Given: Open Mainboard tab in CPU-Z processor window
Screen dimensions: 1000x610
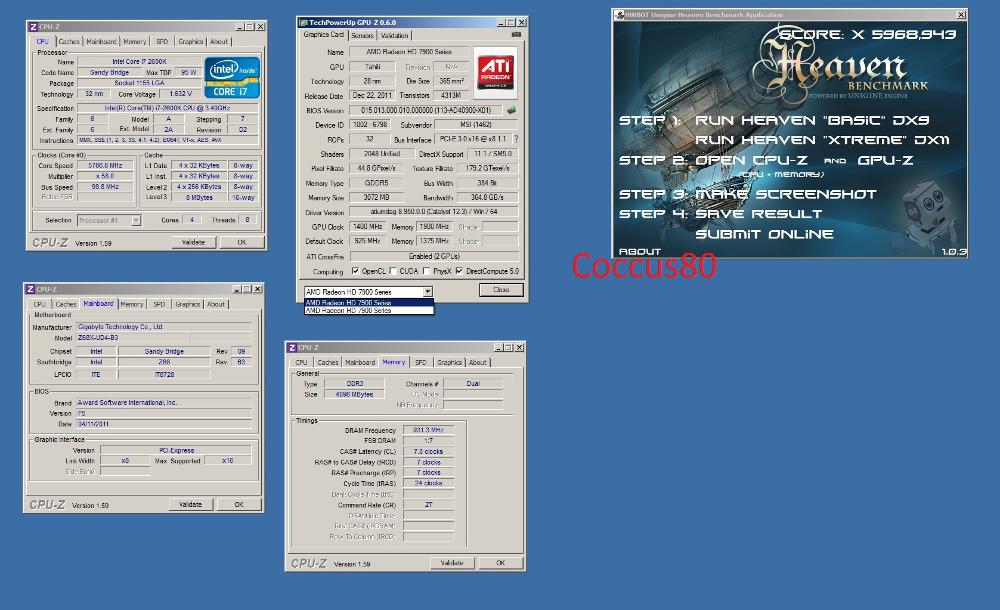Looking at the screenshot, I should pyautogui.click(x=101, y=41).
